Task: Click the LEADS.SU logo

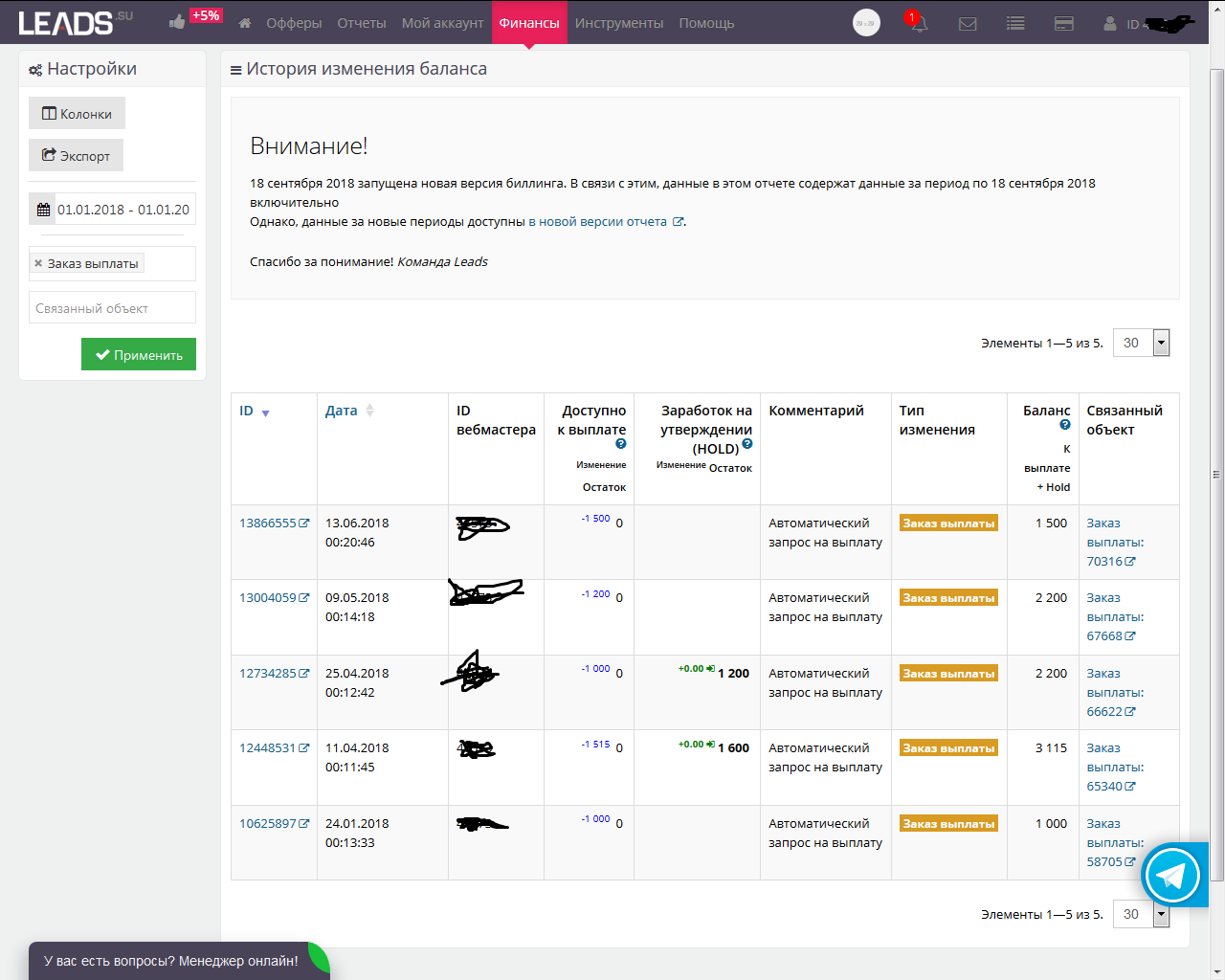Action: click(75, 22)
